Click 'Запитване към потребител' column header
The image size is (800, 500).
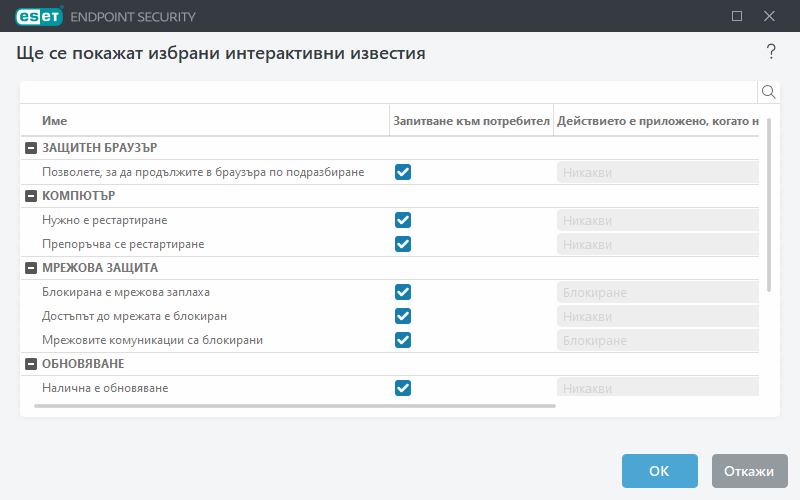click(471, 121)
